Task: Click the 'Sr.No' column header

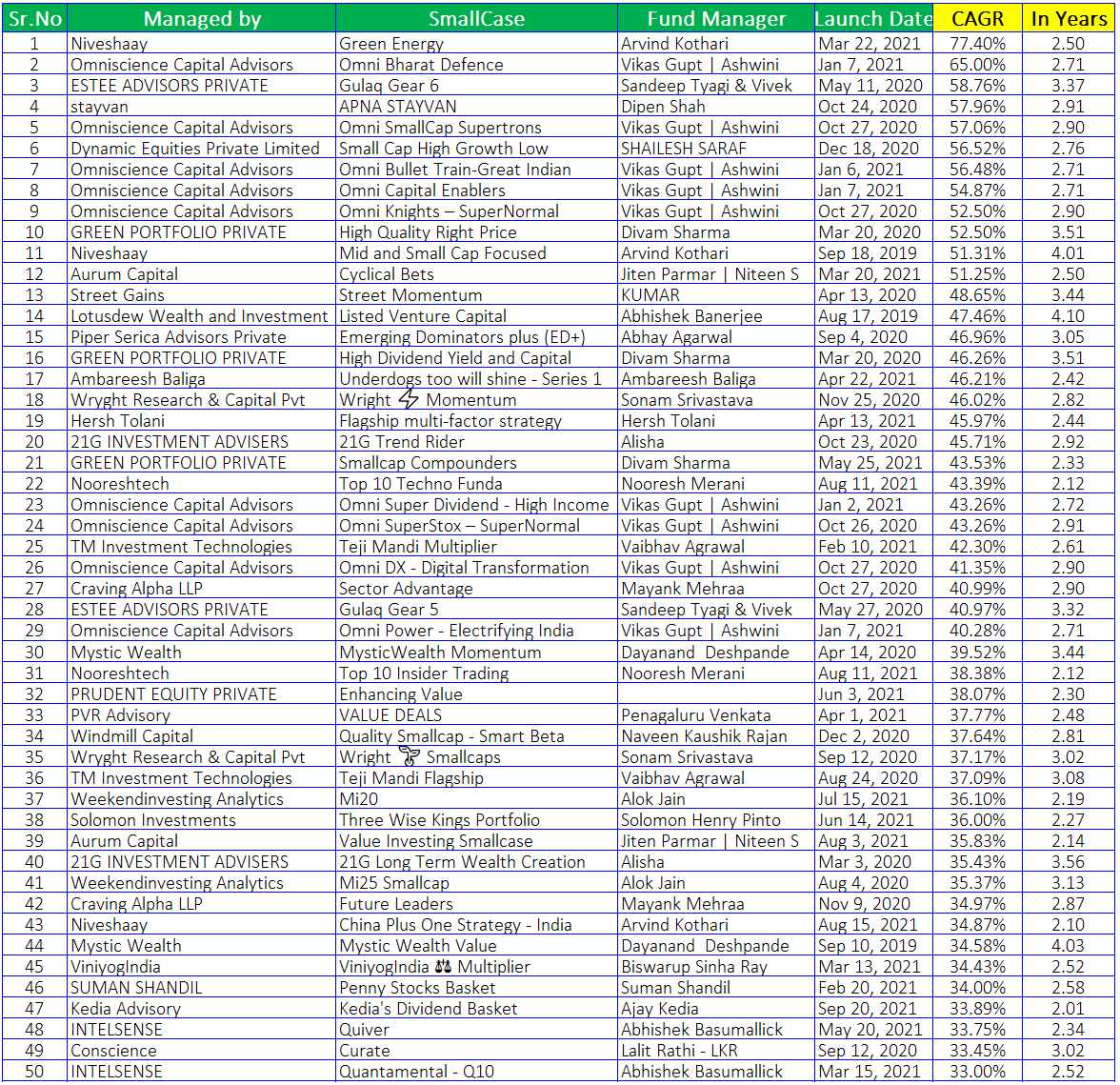Action: pyautogui.click(x=35, y=18)
